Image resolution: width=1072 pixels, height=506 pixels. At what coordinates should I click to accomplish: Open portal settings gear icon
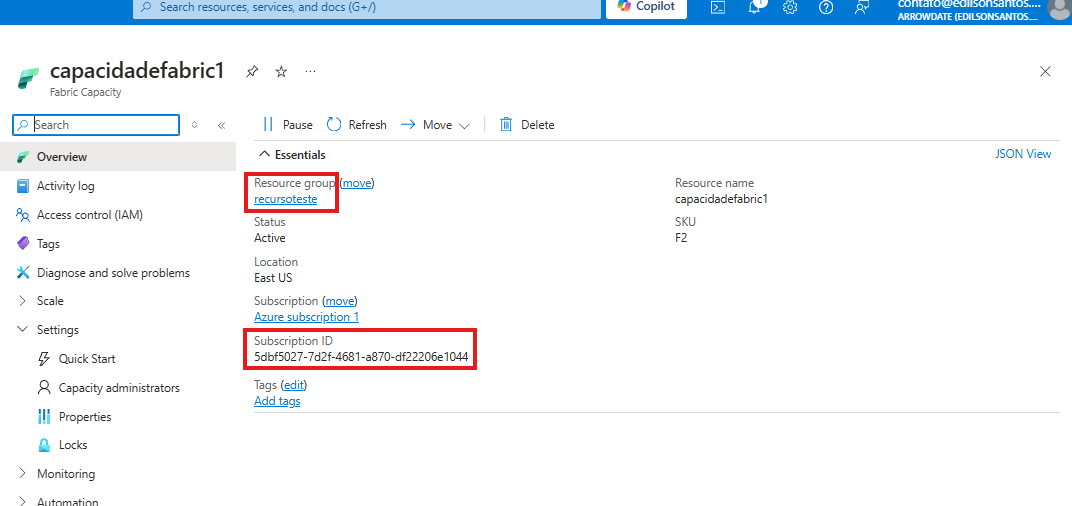tap(790, 7)
